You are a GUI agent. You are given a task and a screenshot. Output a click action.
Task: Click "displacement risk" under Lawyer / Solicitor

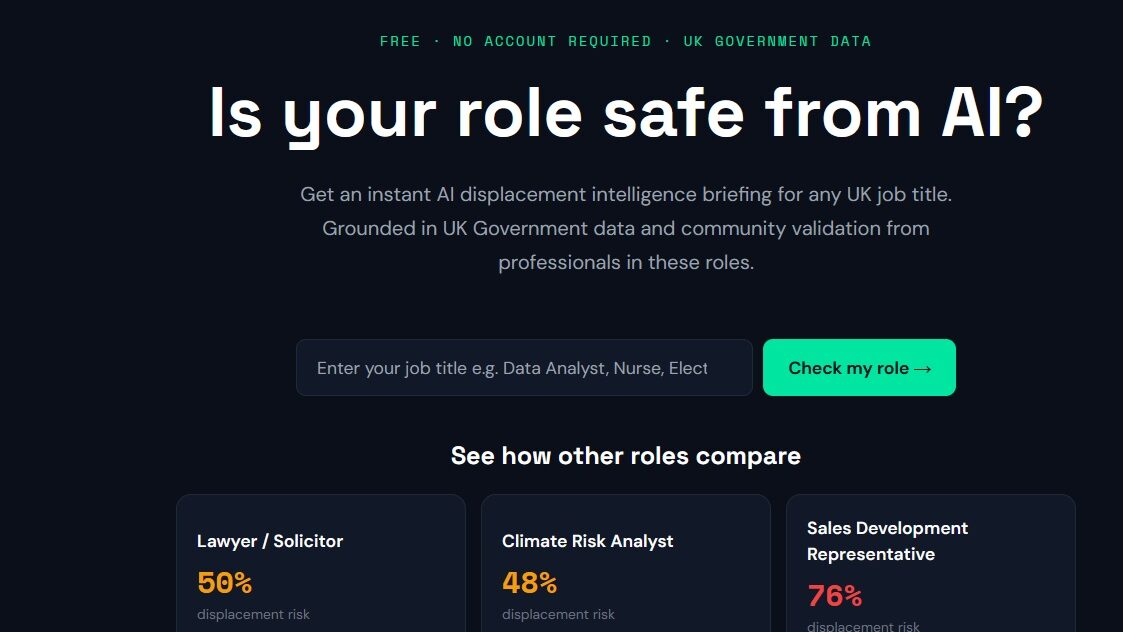pos(253,614)
